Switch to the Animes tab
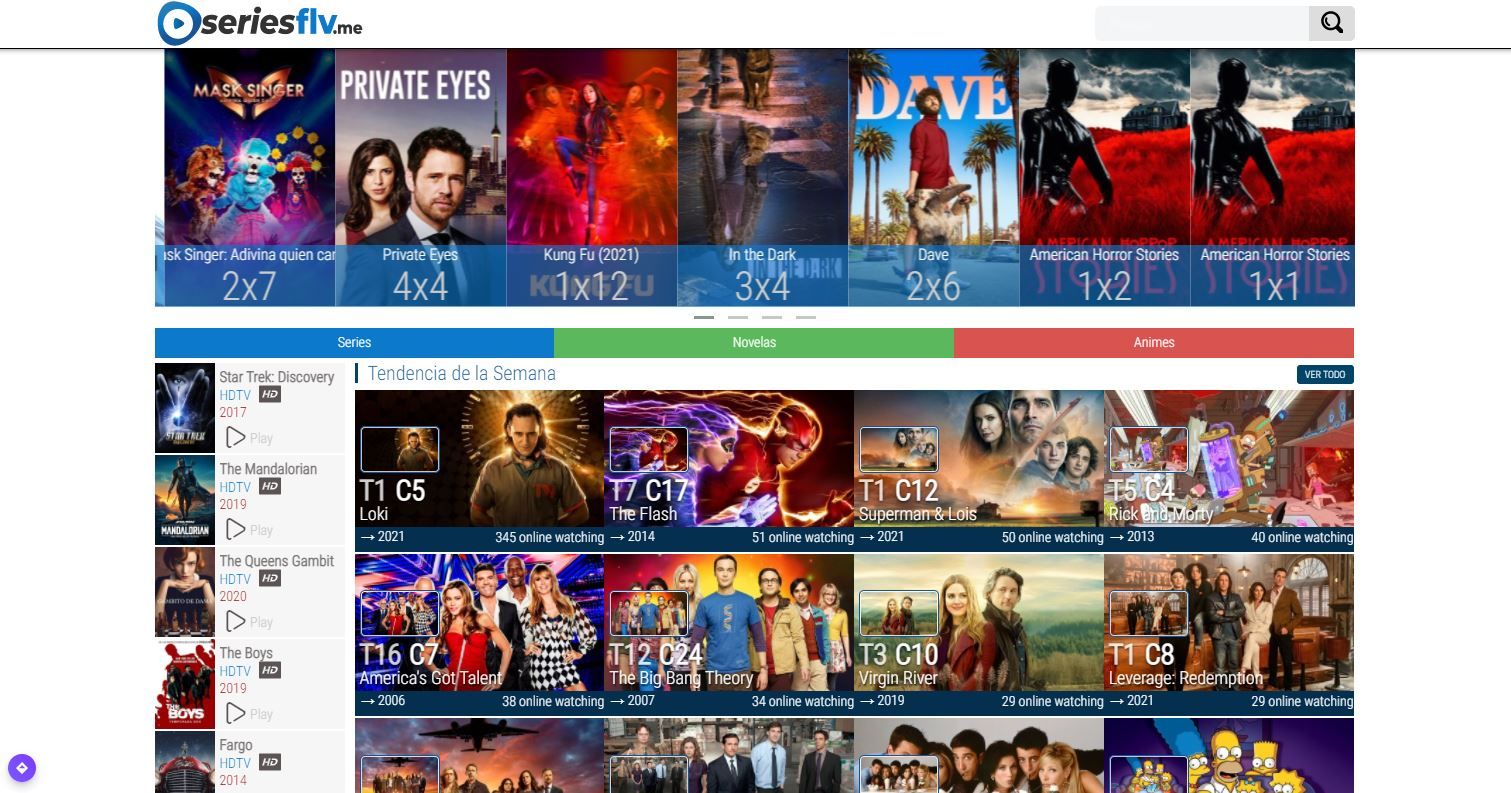1511x793 pixels. (1154, 342)
